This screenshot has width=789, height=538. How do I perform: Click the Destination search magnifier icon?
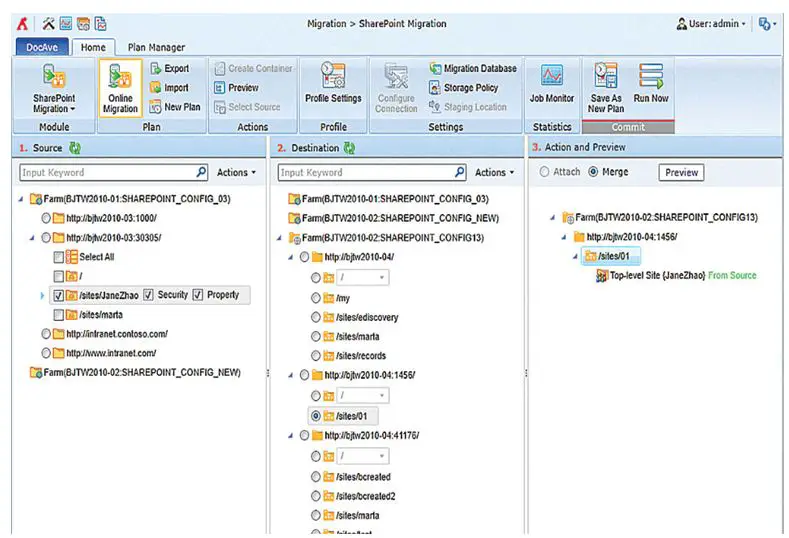pyautogui.click(x=459, y=172)
